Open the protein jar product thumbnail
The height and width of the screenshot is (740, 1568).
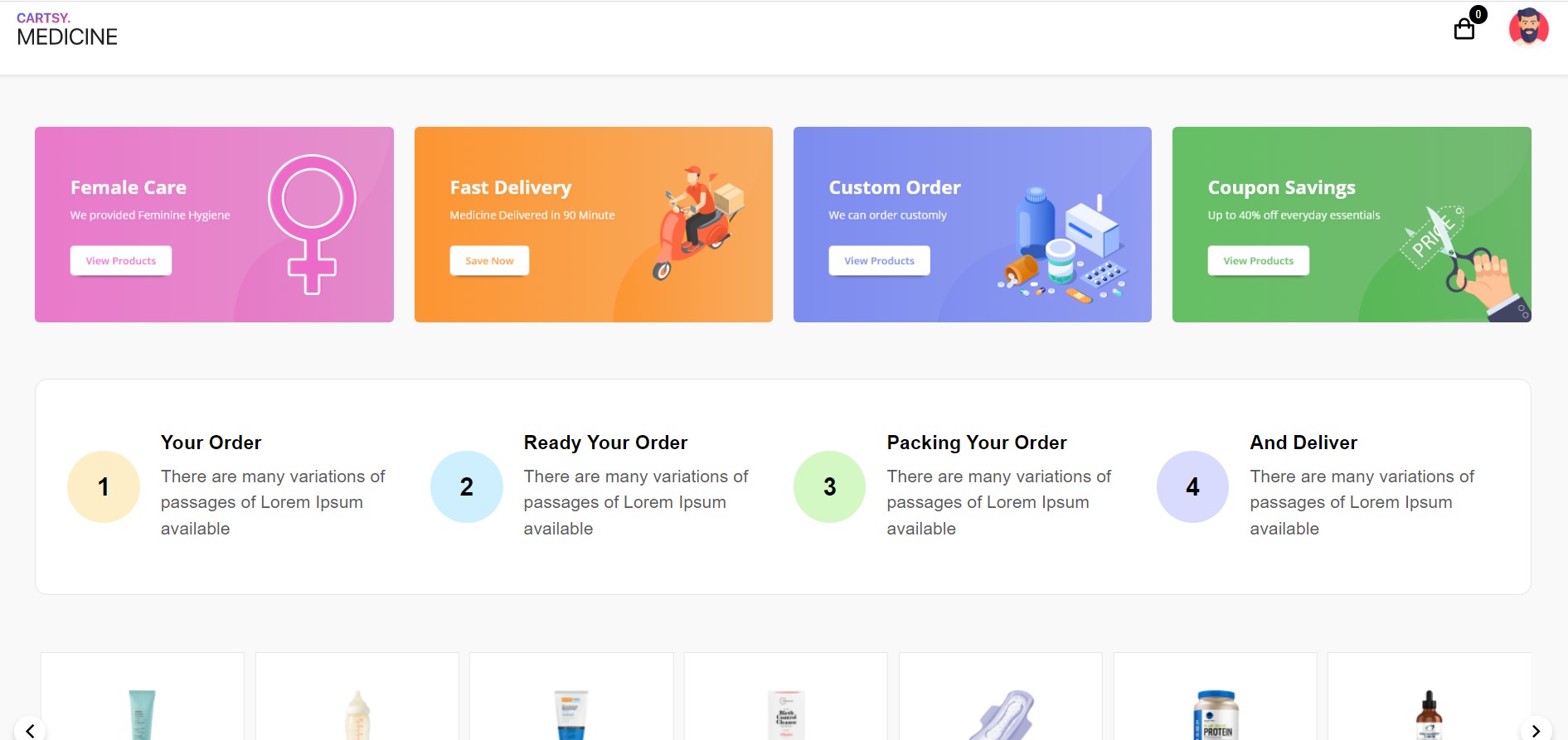point(1216,714)
